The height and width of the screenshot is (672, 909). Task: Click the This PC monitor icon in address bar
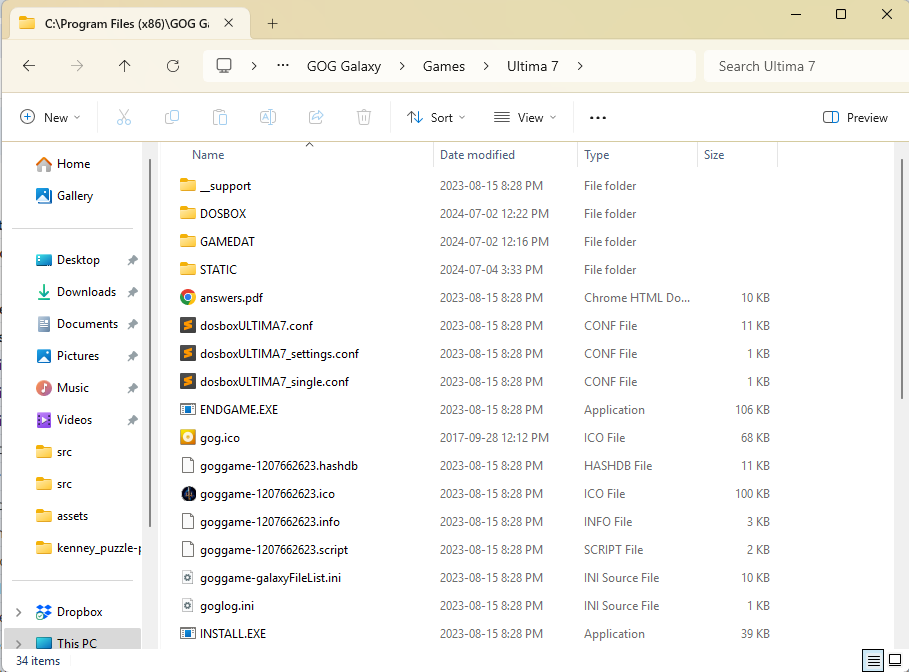(x=224, y=66)
